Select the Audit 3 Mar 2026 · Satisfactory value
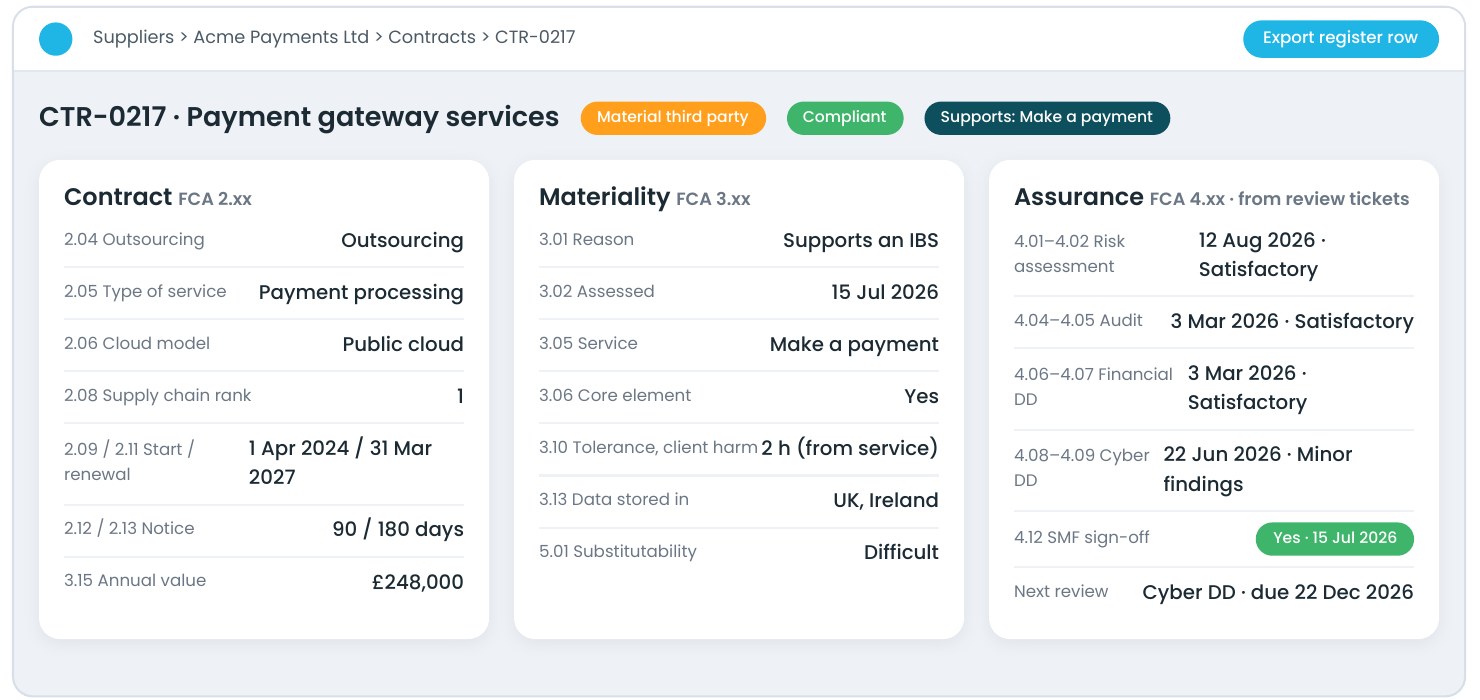Screen dimensions: 1480x700 tap(1292, 321)
